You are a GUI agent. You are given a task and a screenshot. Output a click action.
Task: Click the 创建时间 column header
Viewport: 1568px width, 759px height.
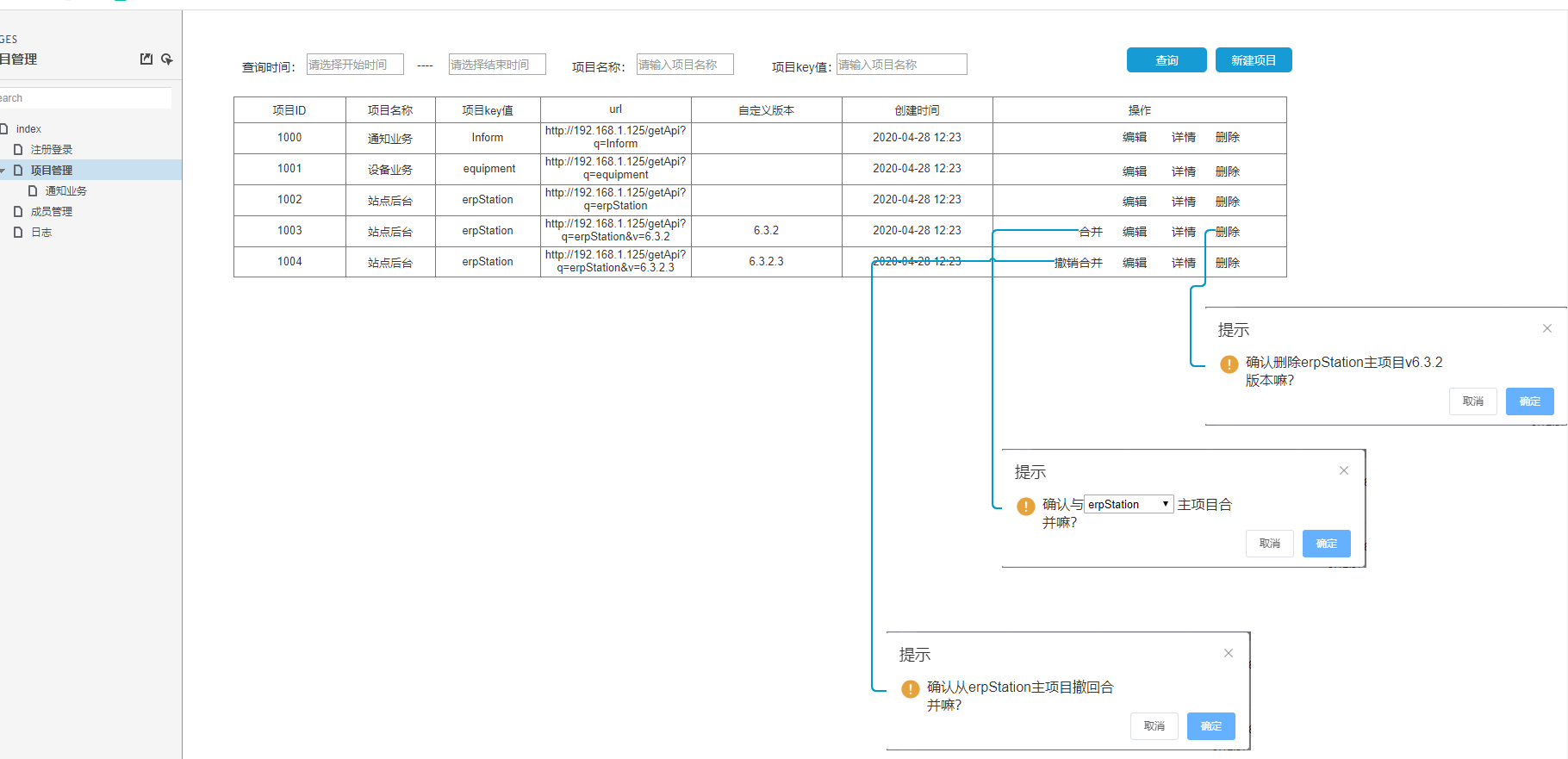[917, 110]
